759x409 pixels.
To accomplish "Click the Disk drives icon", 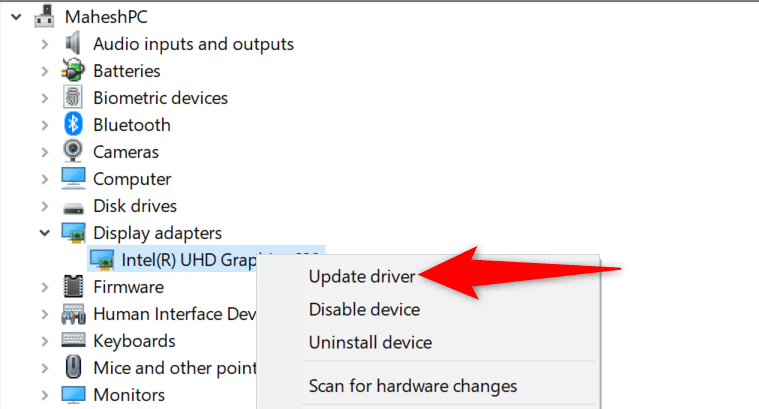I will click(73, 206).
